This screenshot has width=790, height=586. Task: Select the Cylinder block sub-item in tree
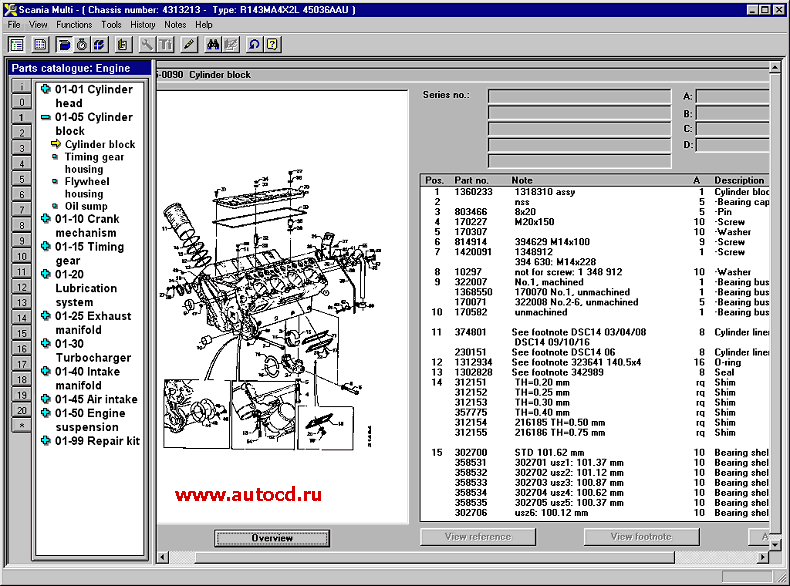click(100, 144)
